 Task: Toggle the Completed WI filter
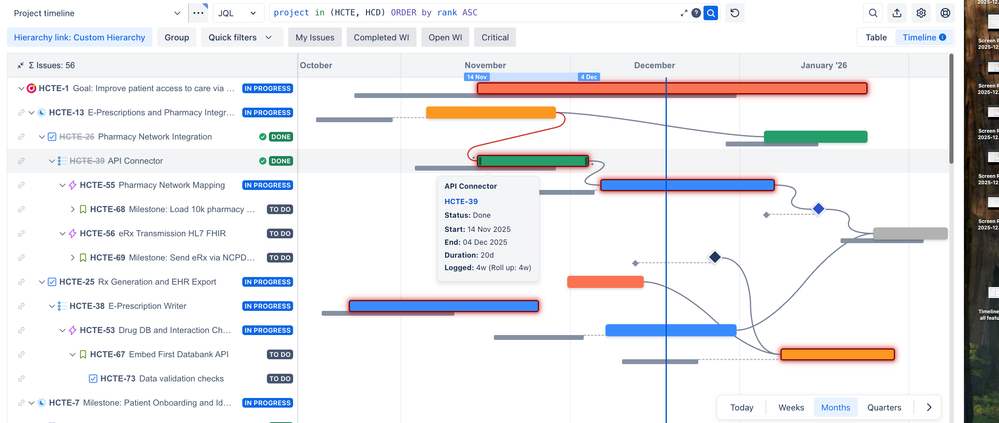click(x=382, y=38)
